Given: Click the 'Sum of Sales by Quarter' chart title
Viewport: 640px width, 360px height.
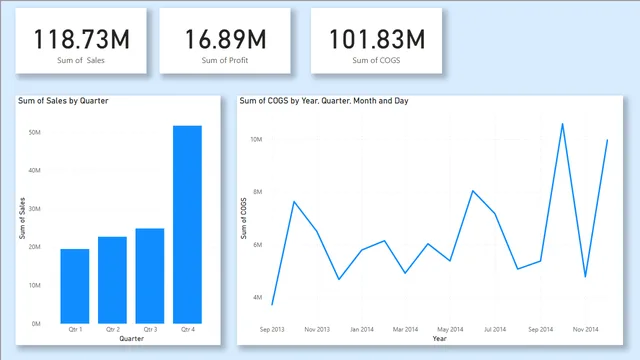Looking at the screenshot, I should (x=63, y=101).
